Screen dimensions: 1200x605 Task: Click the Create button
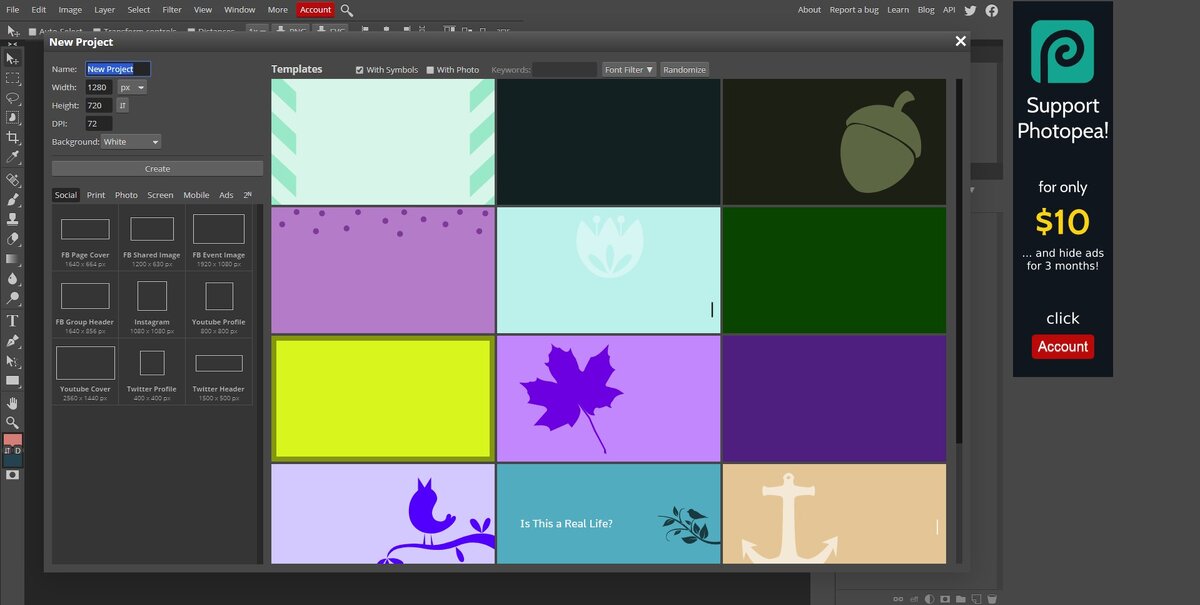pyautogui.click(x=157, y=169)
